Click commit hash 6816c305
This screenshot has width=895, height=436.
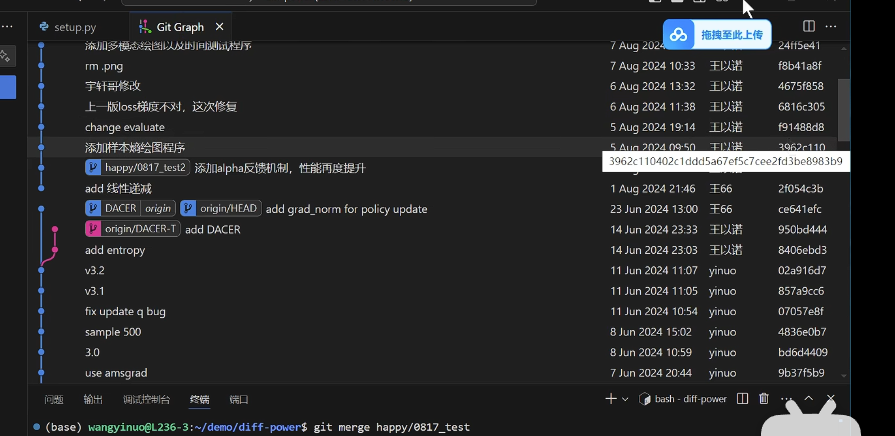[x=801, y=107]
